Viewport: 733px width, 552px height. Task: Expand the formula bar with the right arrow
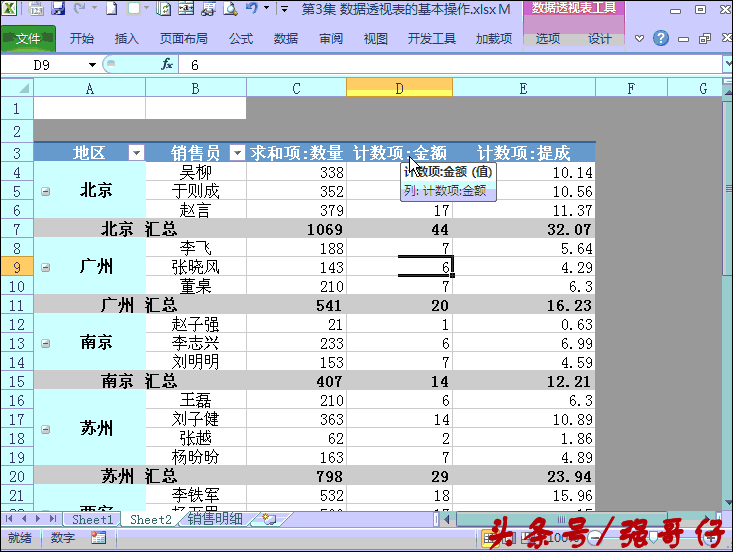[727, 64]
